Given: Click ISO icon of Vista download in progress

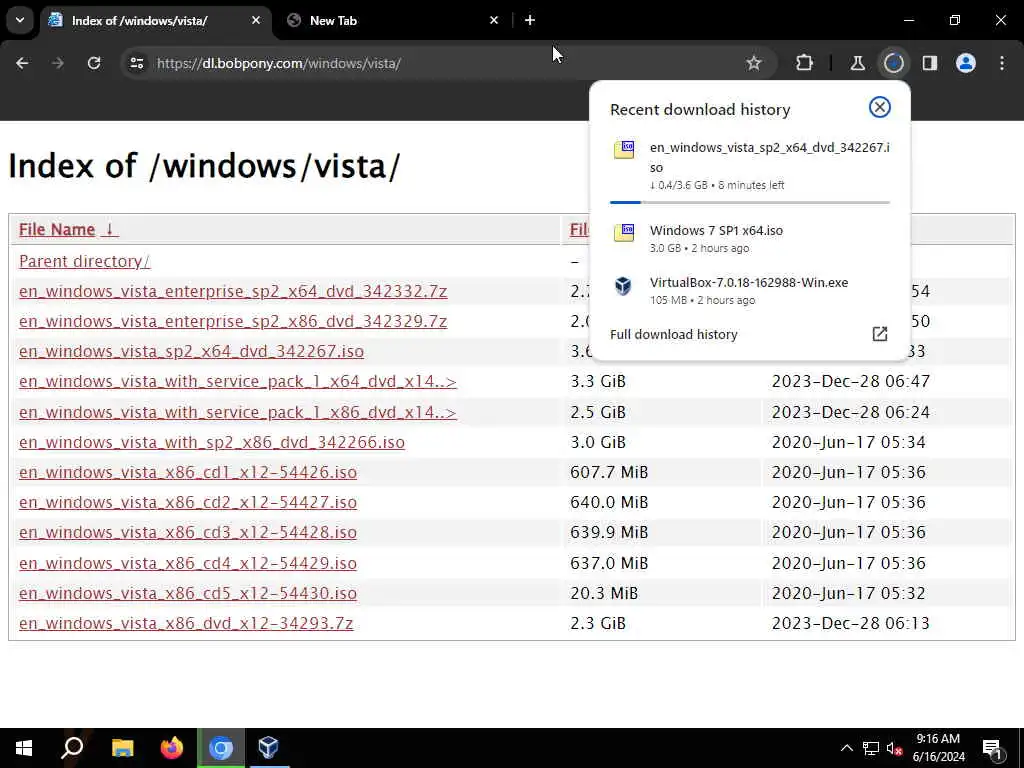Looking at the screenshot, I should point(624,150).
